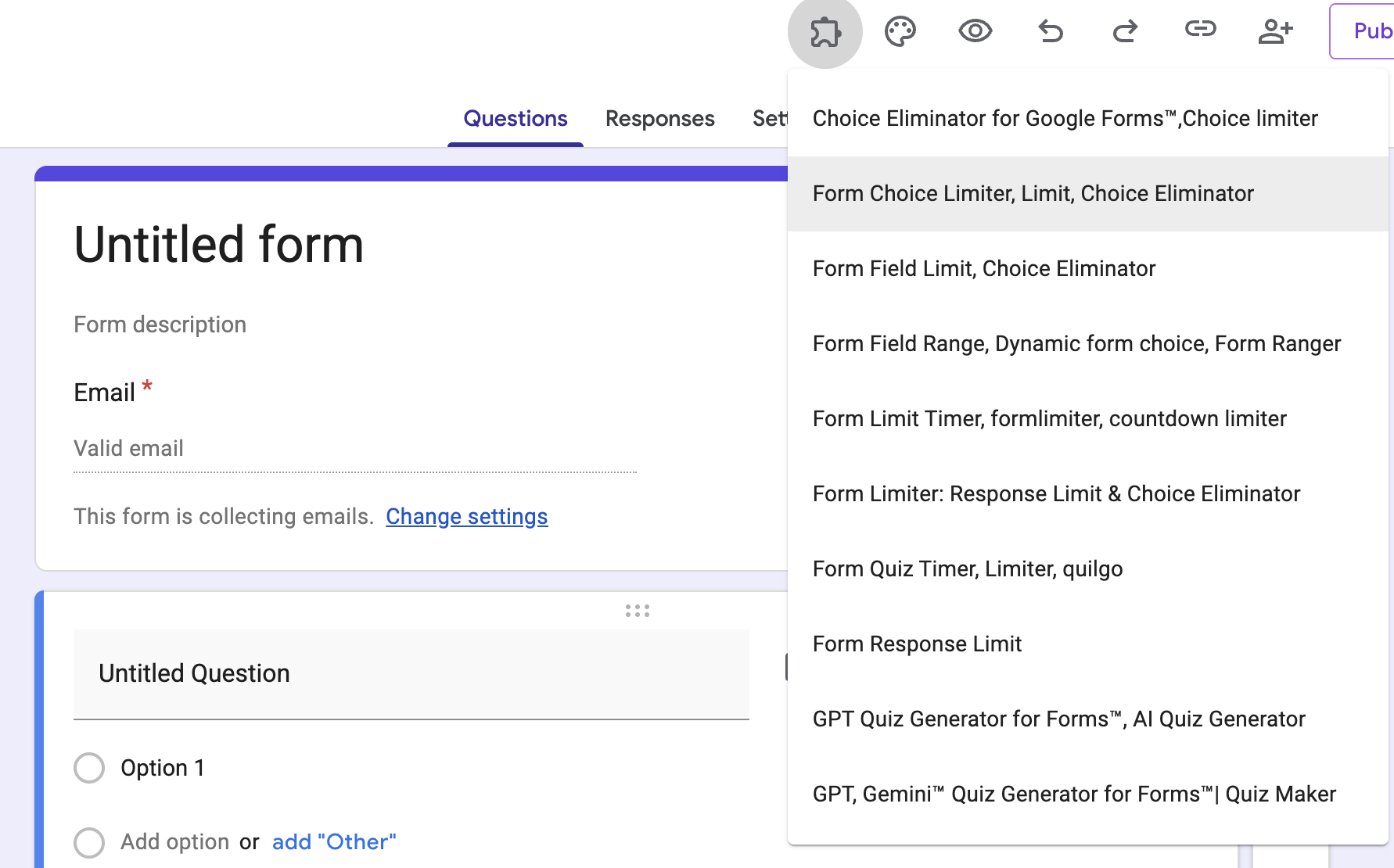This screenshot has width=1394, height=868.
Task: Open Form Field Range, Form Ranger add-on
Action: (x=1087, y=344)
